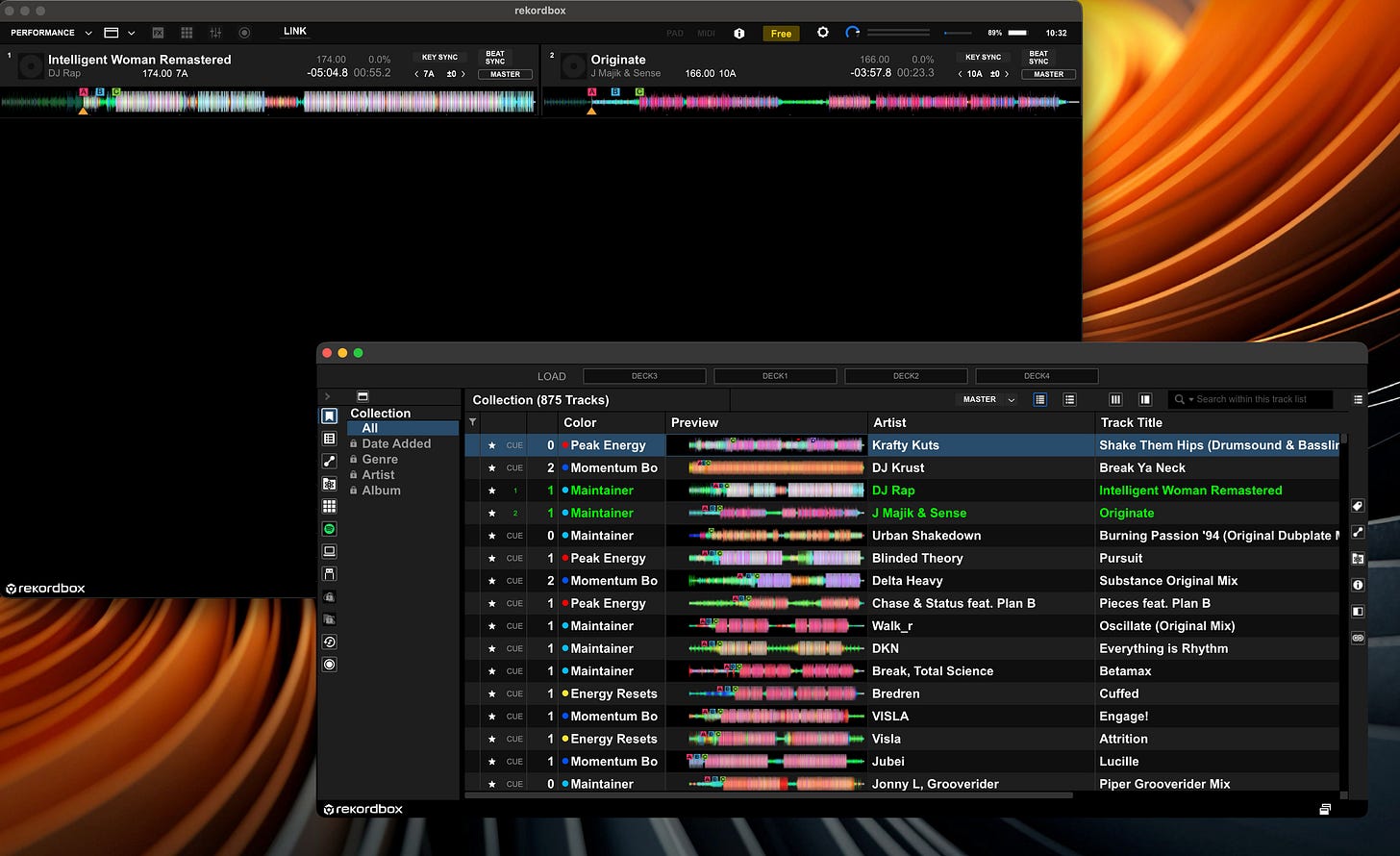1400x856 pixels.
Task: Click the window icon above Collection tree
Action: 362,396
